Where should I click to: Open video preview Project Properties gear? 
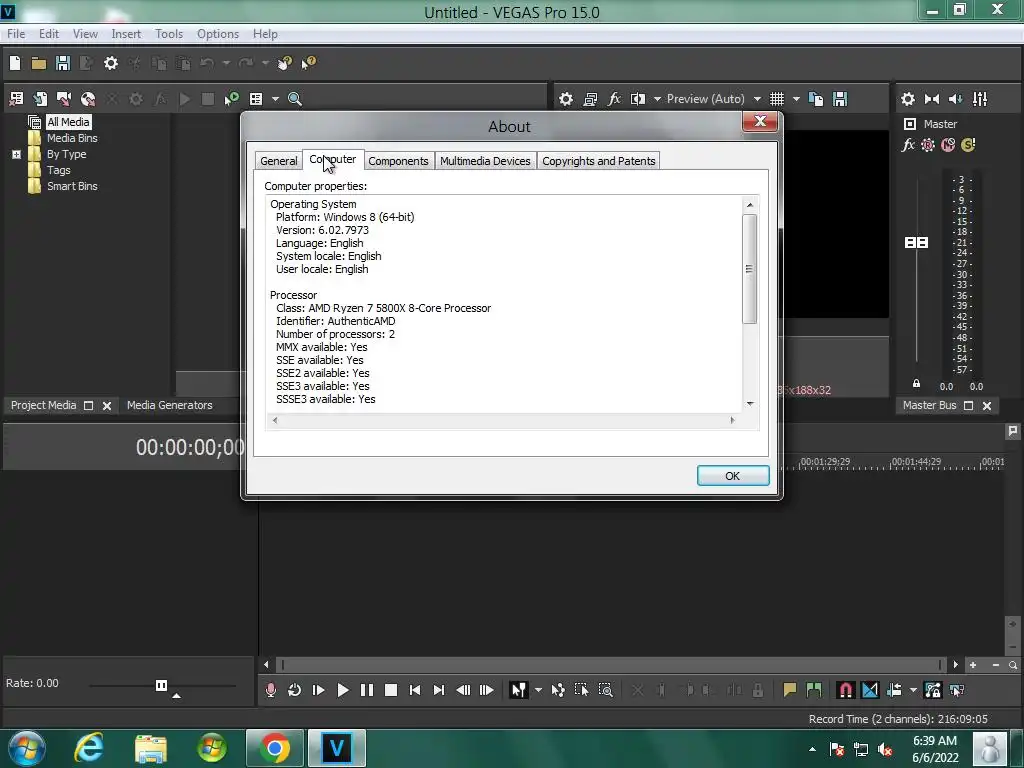click(566, 99)
